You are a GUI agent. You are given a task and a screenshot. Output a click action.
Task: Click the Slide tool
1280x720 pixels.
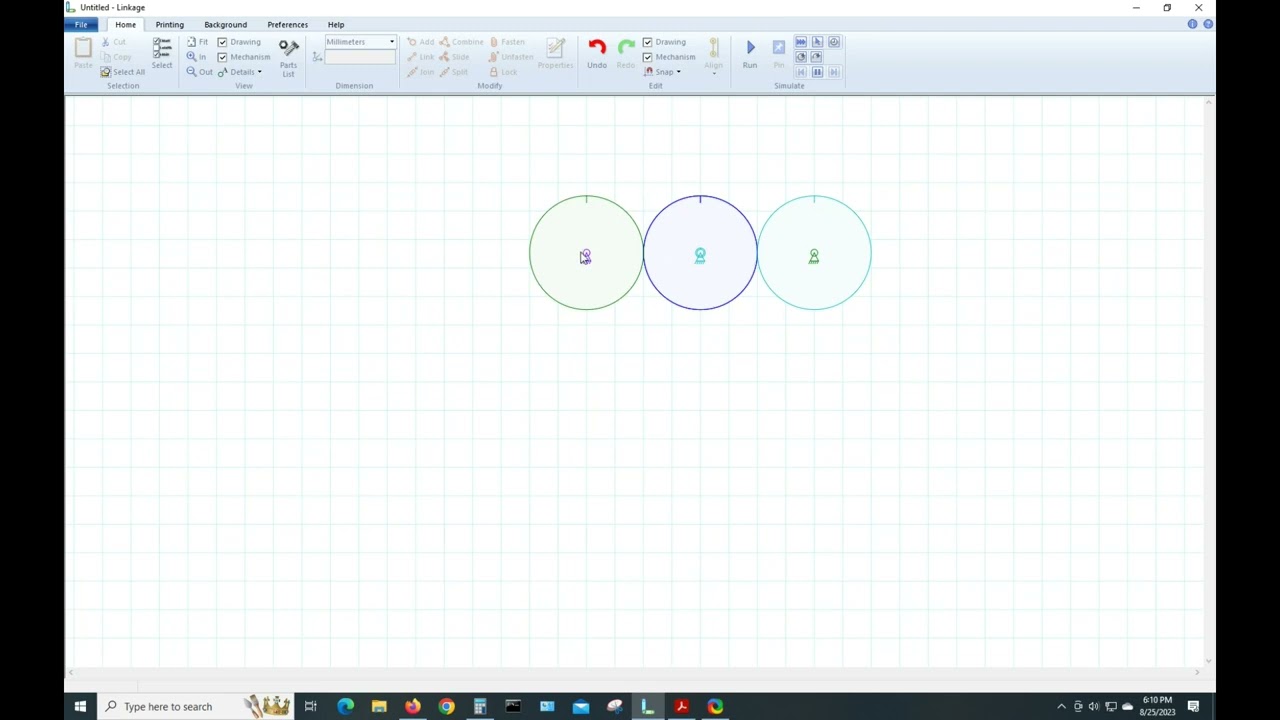click(x=454, y=57)
